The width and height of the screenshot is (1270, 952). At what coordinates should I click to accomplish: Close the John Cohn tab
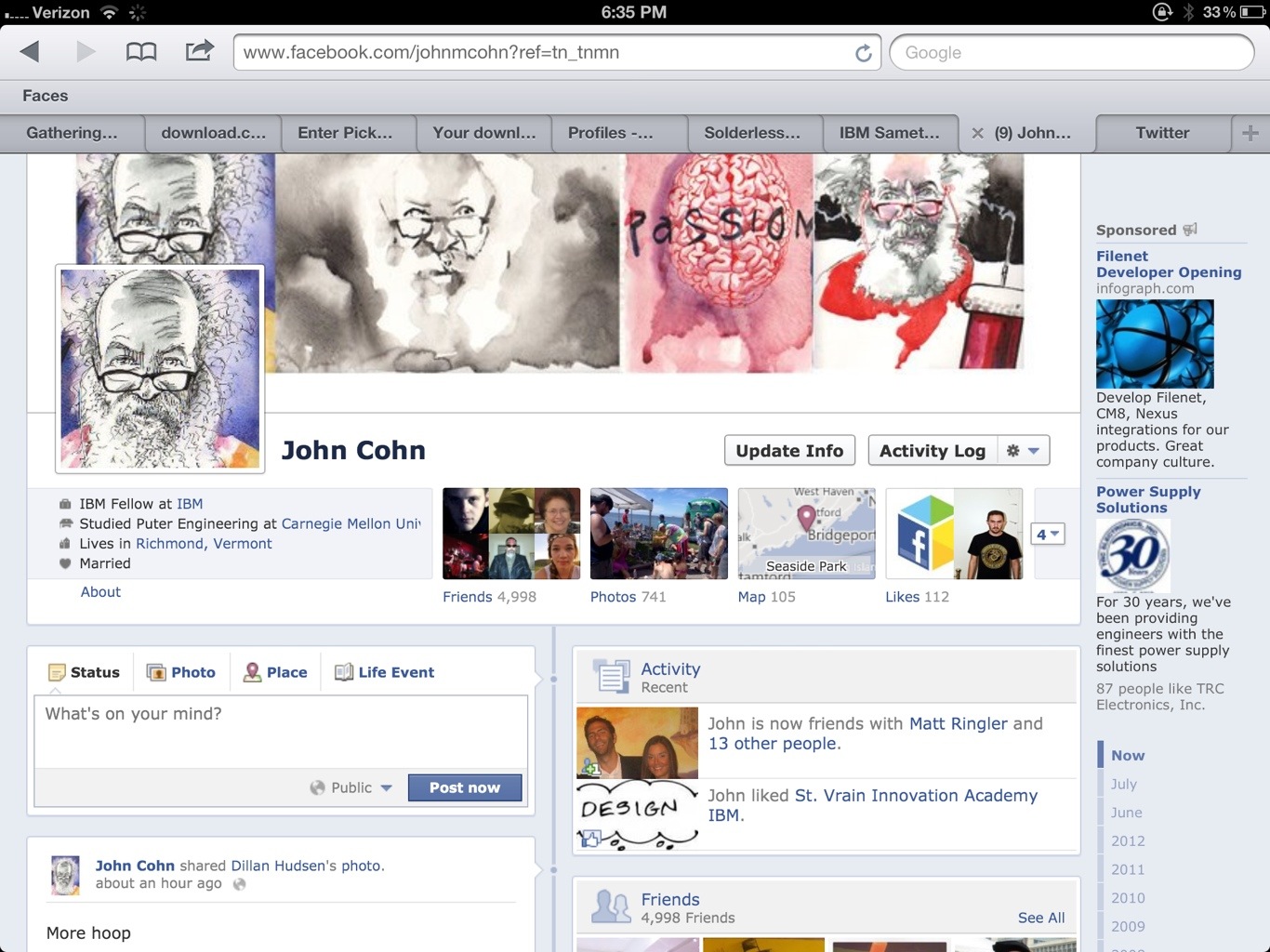[977, 133]
